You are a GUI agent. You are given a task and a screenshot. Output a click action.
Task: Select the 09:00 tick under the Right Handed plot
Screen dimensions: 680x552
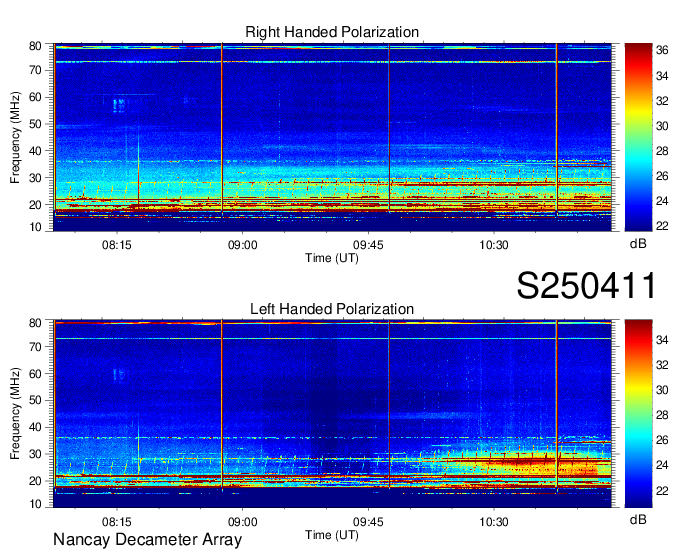pyautogui.click(x=242, y=245)
